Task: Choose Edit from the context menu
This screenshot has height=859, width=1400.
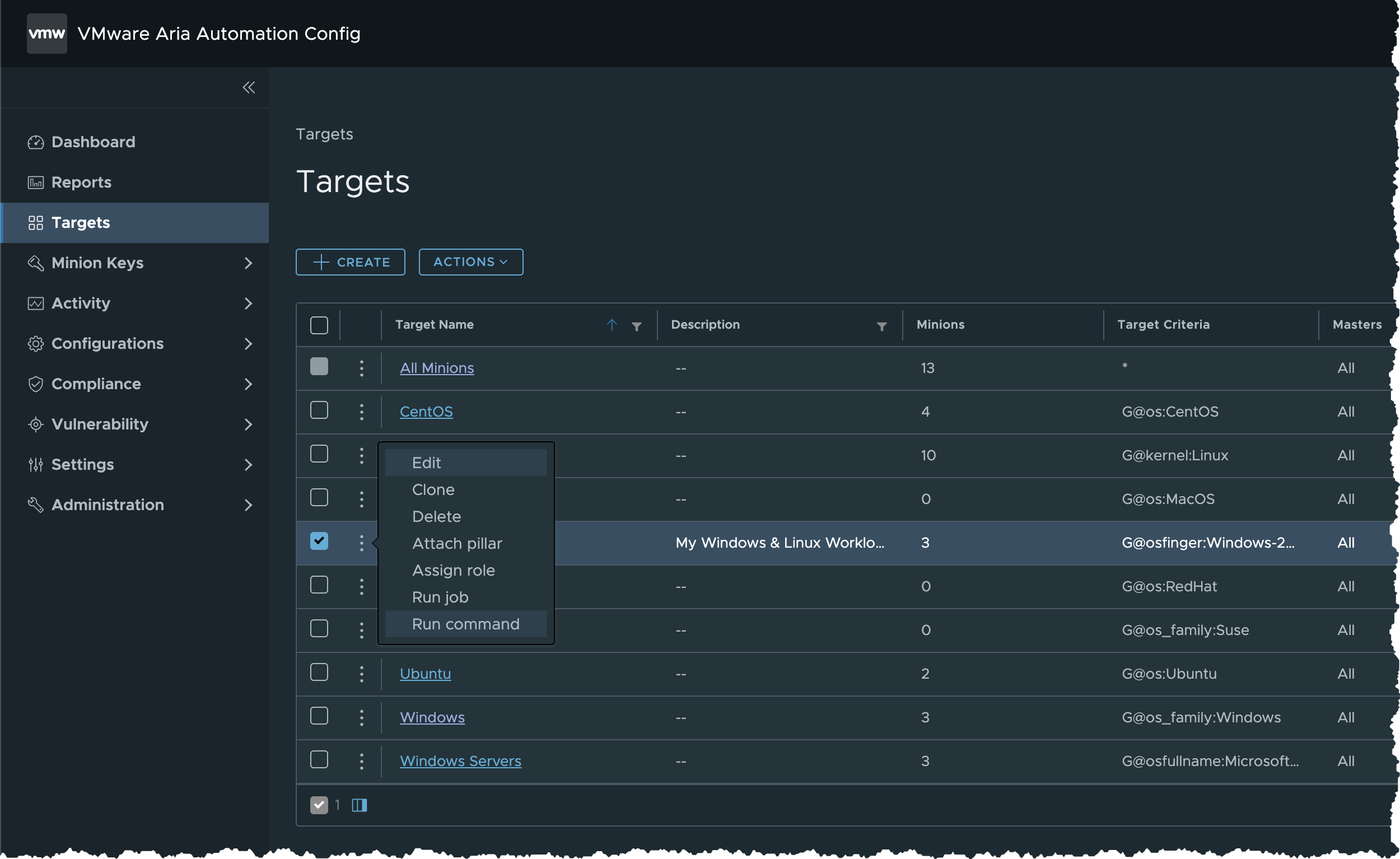Action: (466, 463)
